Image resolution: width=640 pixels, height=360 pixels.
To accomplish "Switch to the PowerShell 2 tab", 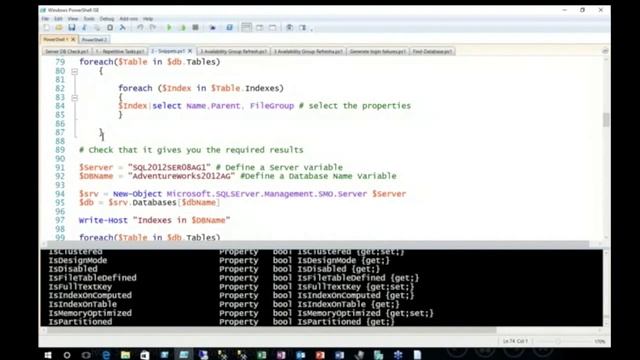I will (94, 40).
